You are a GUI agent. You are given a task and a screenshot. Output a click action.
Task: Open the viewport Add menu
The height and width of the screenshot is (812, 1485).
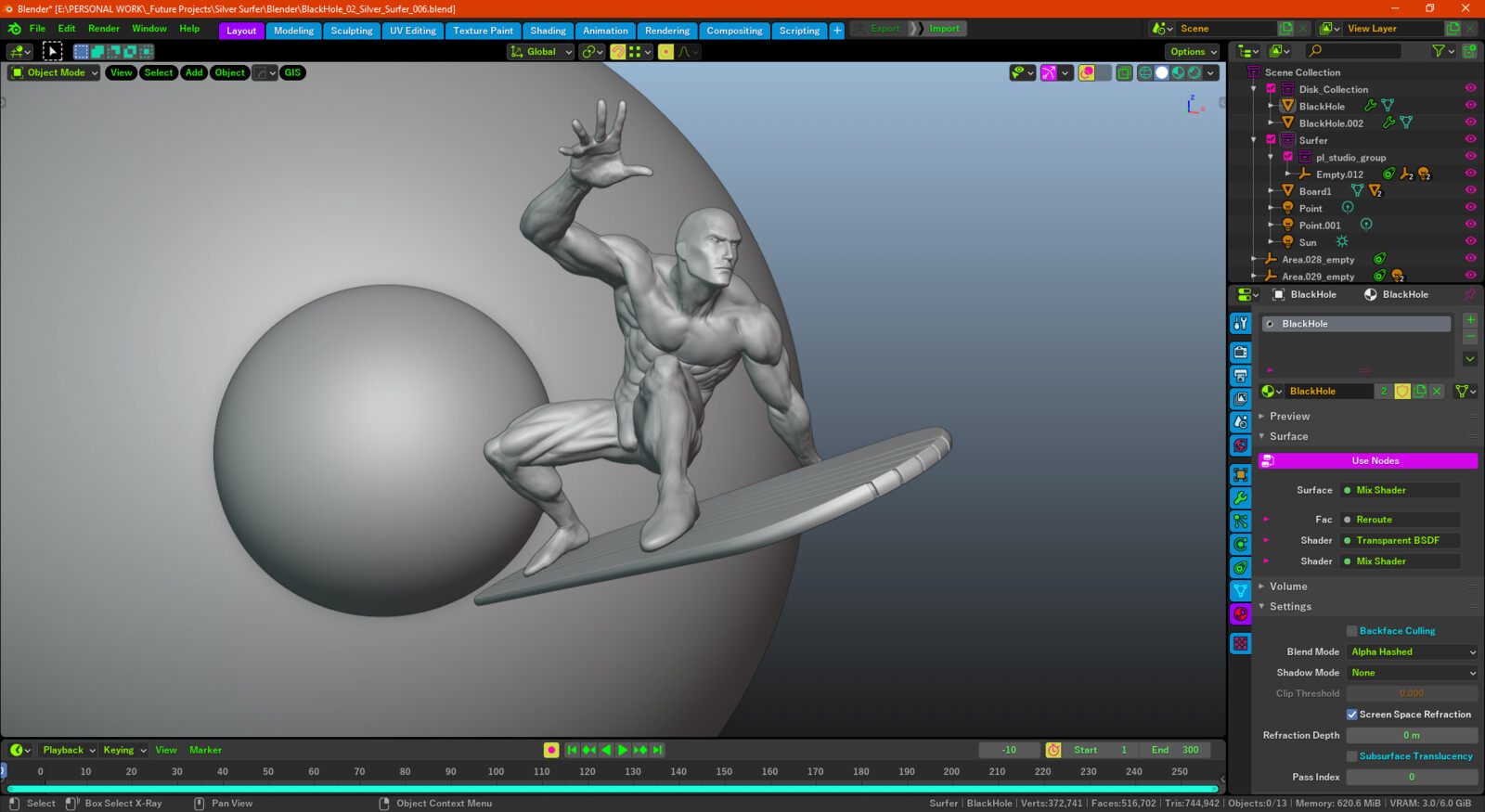(x=194, y=72)
